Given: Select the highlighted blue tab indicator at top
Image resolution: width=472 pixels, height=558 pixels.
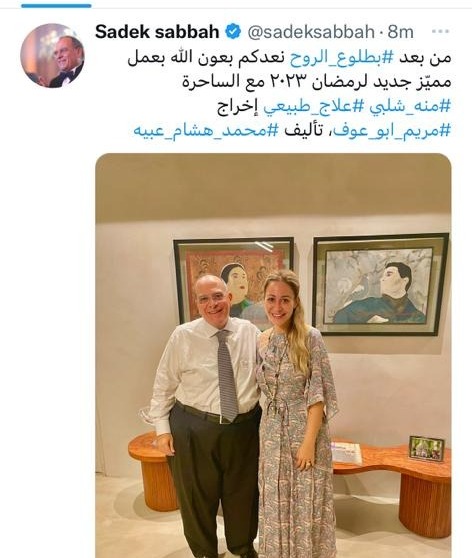Looking at the screenshot, I should coord(56,5).
